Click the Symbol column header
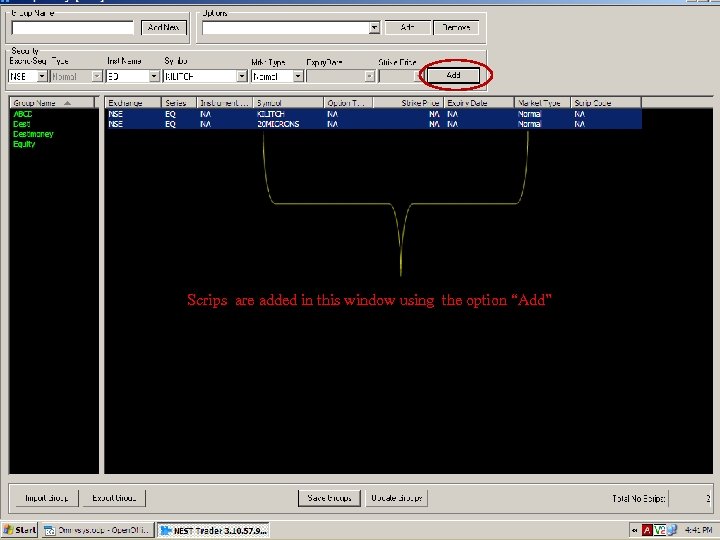This screenshot has width=720, height=540. (288, 103)
